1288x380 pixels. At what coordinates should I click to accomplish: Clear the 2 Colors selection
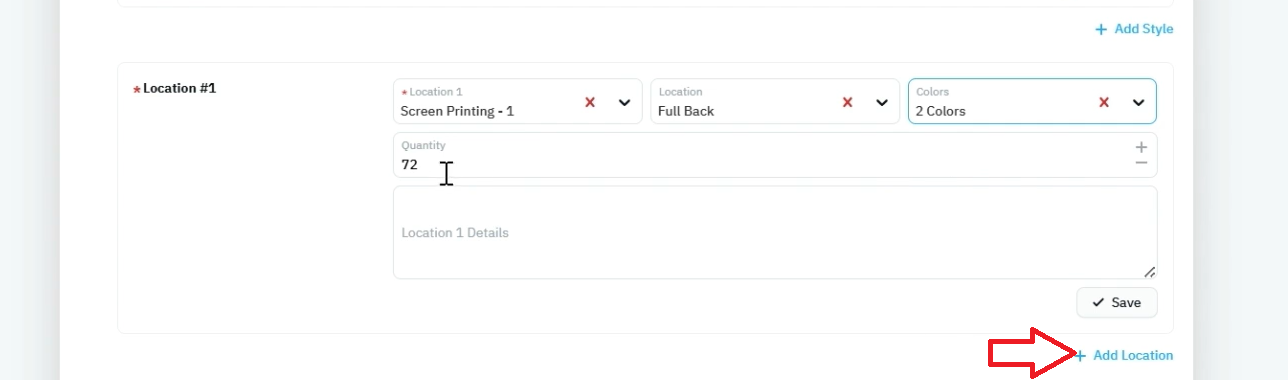coord(1104,102)
